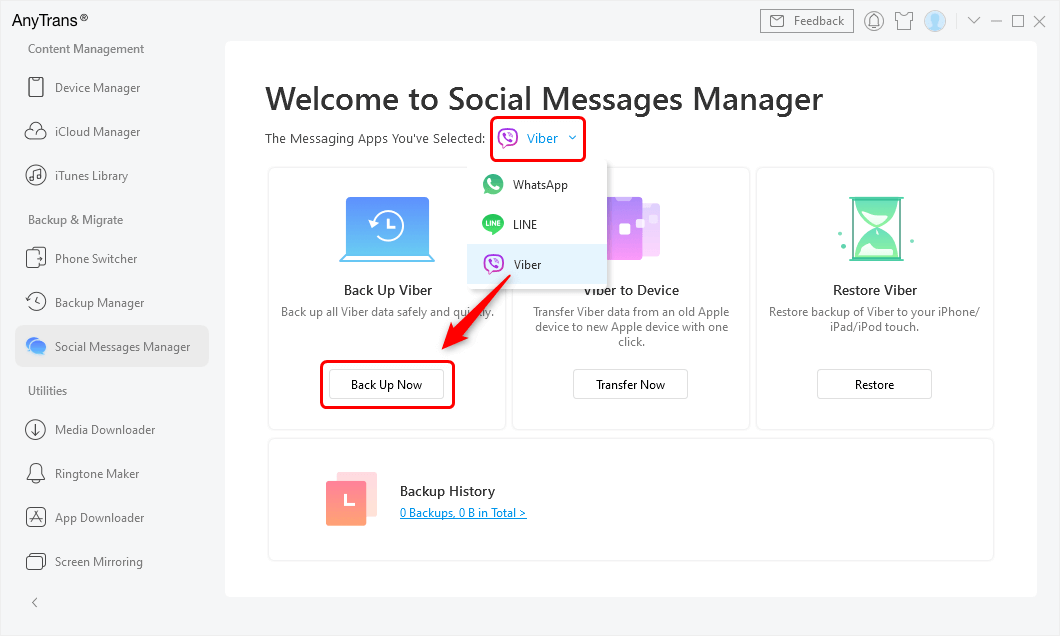The width and height of the screenshot is (1060, 636).
Task: Open Media Downloader utility
Action: (112, 430)
